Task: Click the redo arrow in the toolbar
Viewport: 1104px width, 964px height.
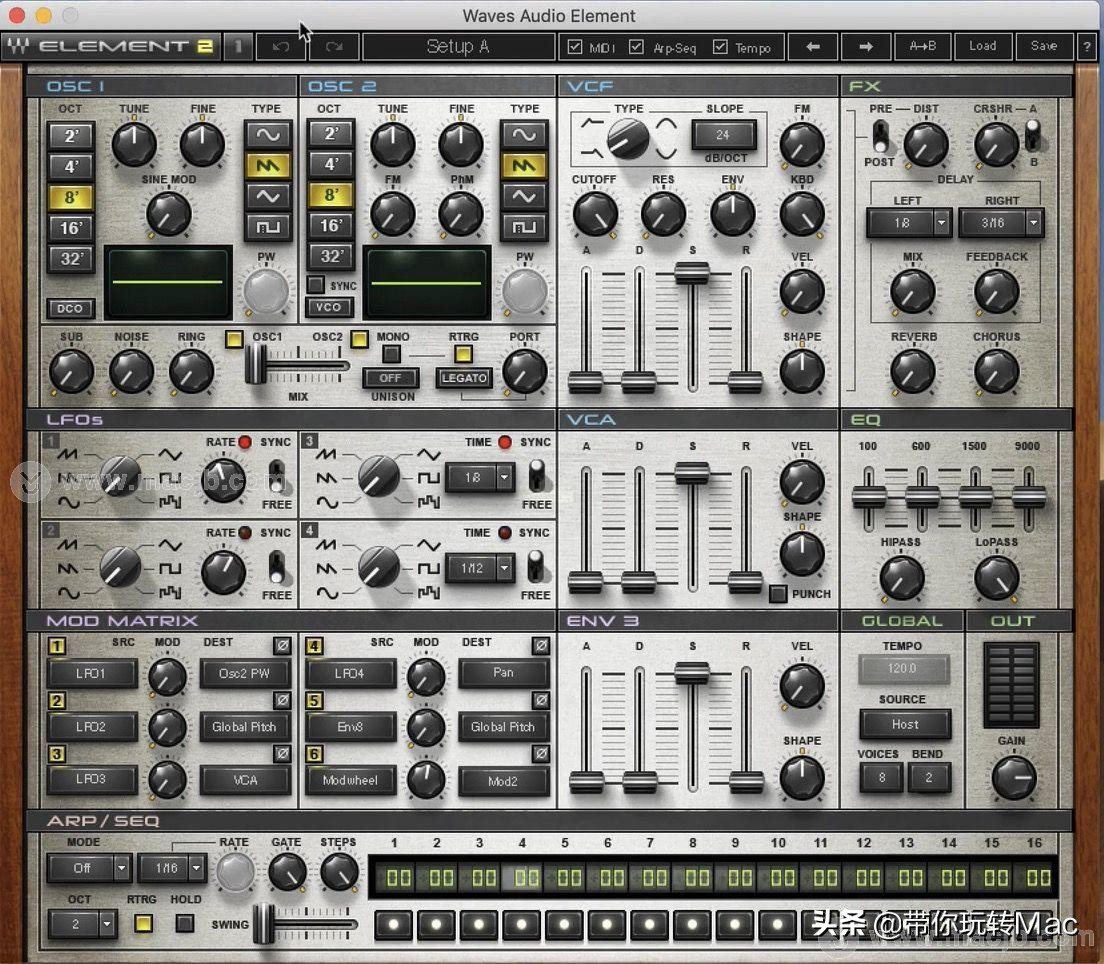Action: (334, 47)
